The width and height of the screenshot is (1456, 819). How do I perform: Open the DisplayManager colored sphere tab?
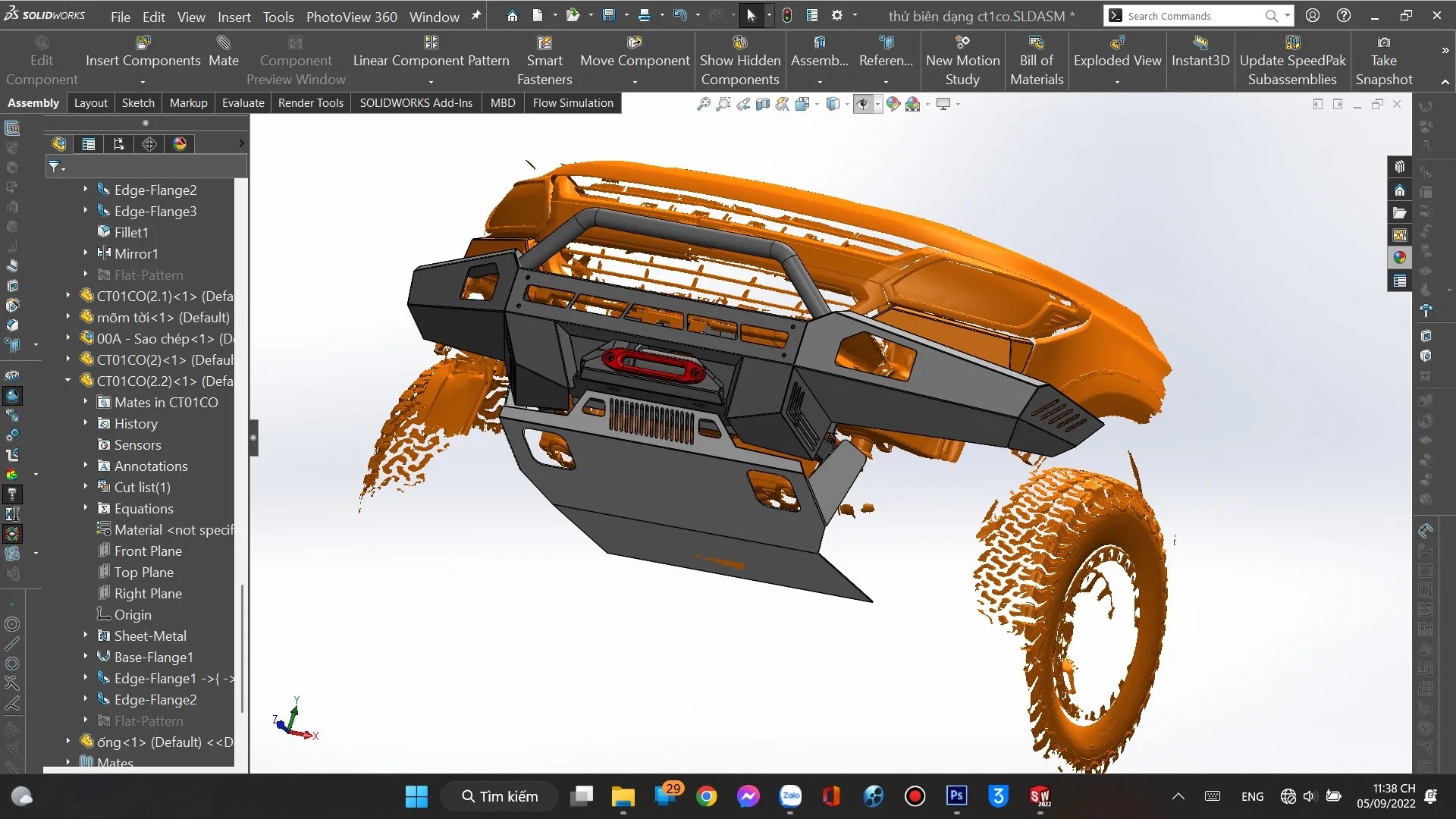180,144
